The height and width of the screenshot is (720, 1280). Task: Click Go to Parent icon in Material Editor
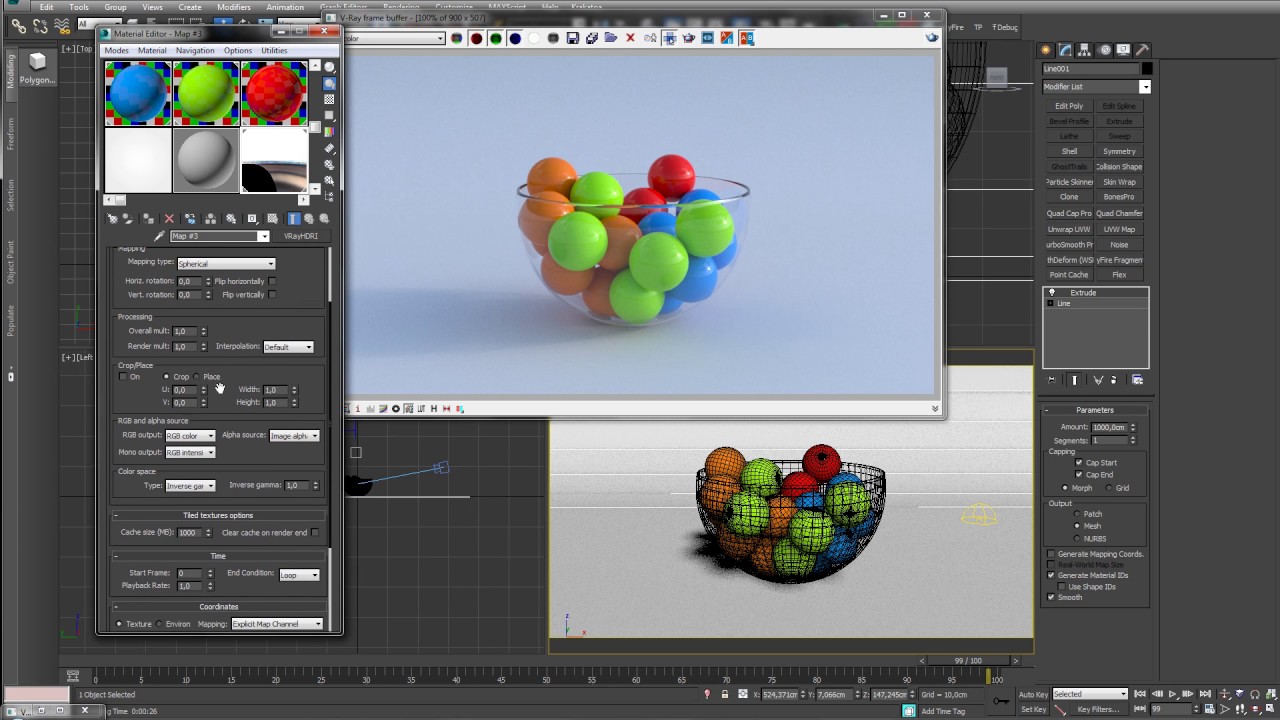(309, 218)
